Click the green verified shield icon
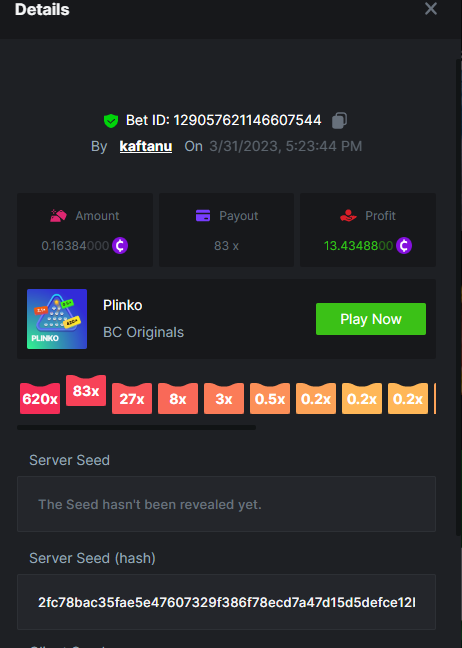Viewport: 462px width, 648px height. [x=111, y=121]
